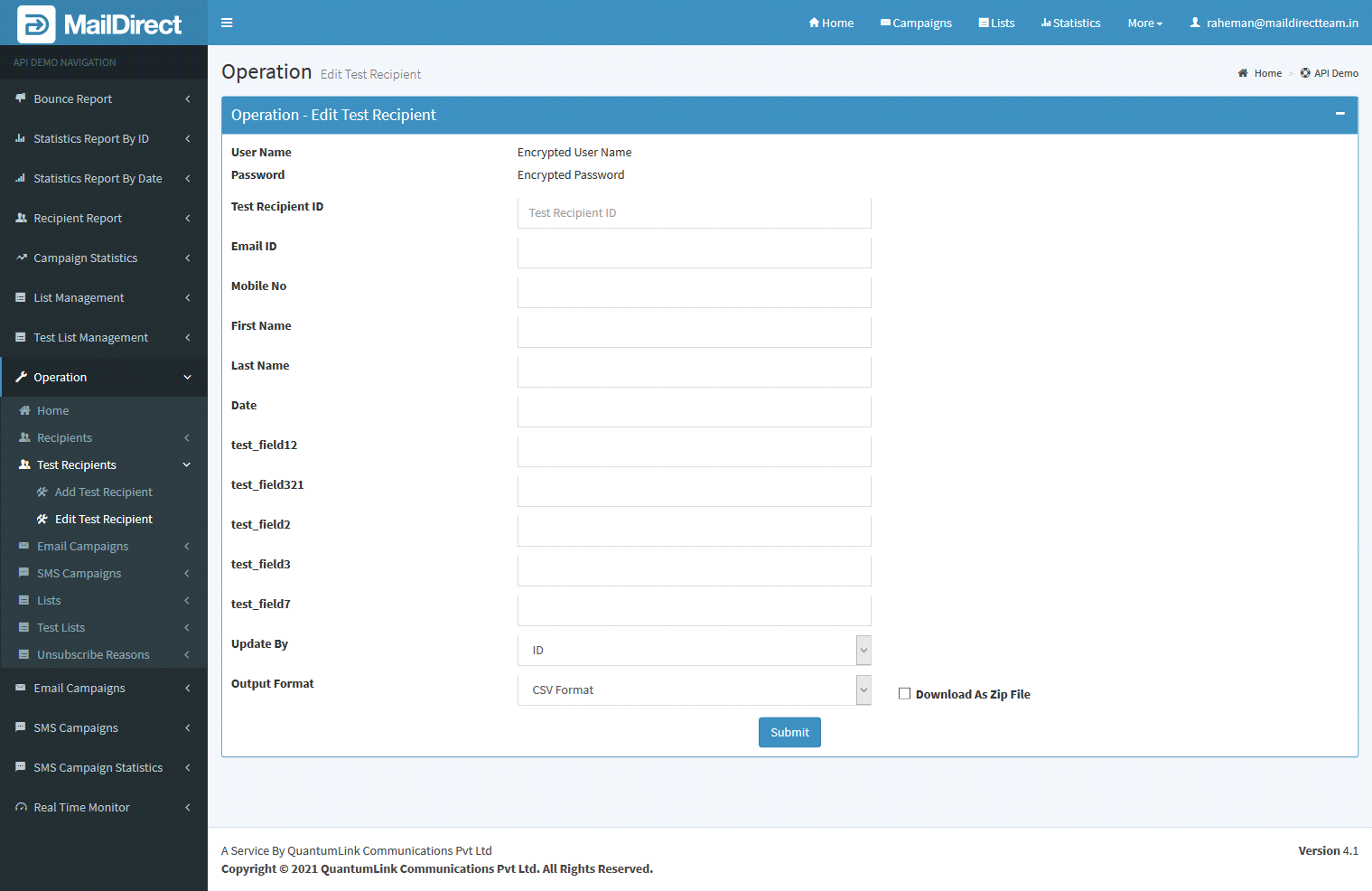Open Statistics in the top navigation
This screenshot has height=891, width=1372.
pos(1070,23)
